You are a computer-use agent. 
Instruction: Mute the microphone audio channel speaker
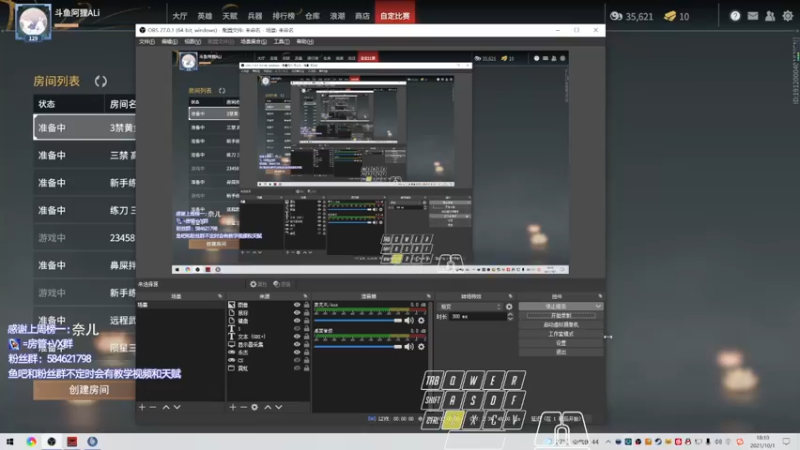[x=409, y=320]
